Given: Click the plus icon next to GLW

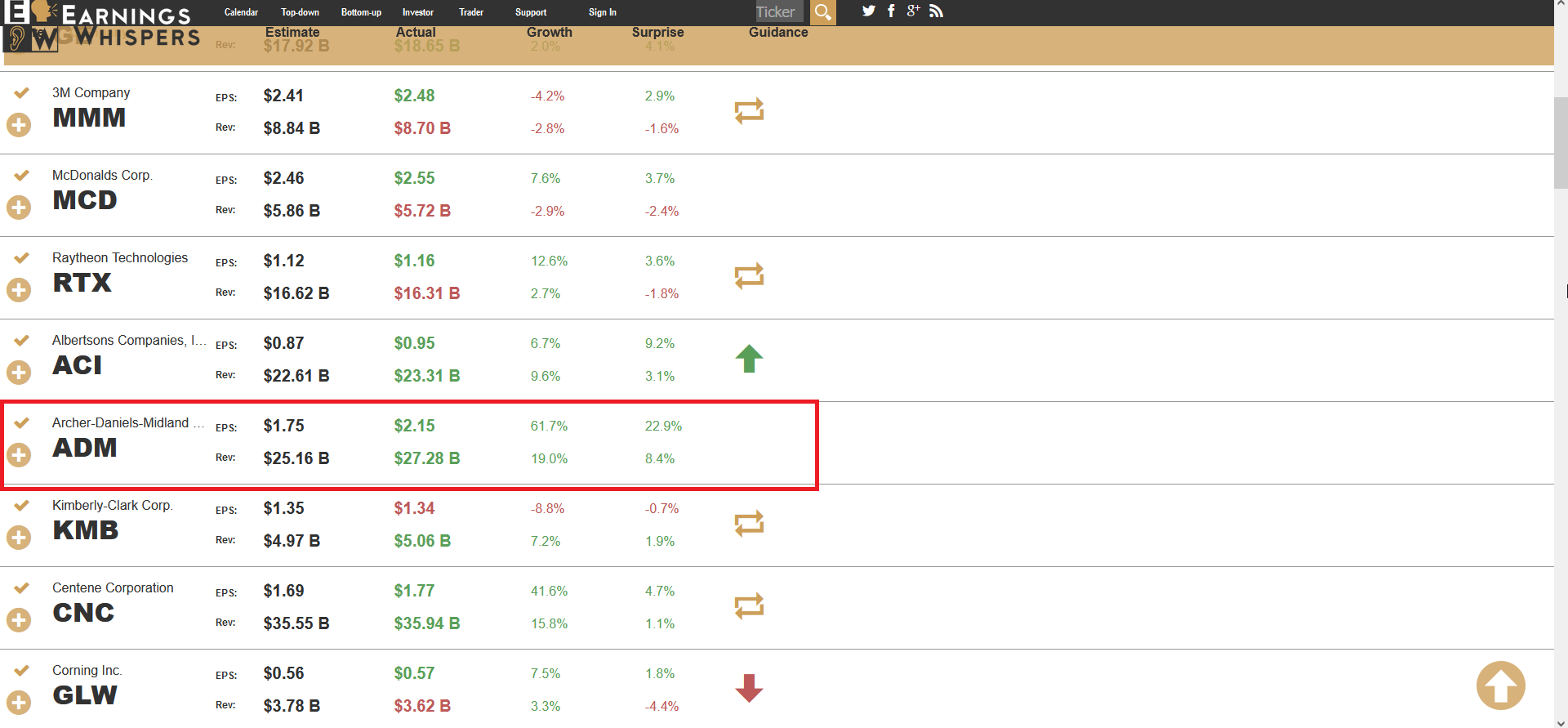Looking at the screenshot, I should pyautogui.click(x=19, y=703).
